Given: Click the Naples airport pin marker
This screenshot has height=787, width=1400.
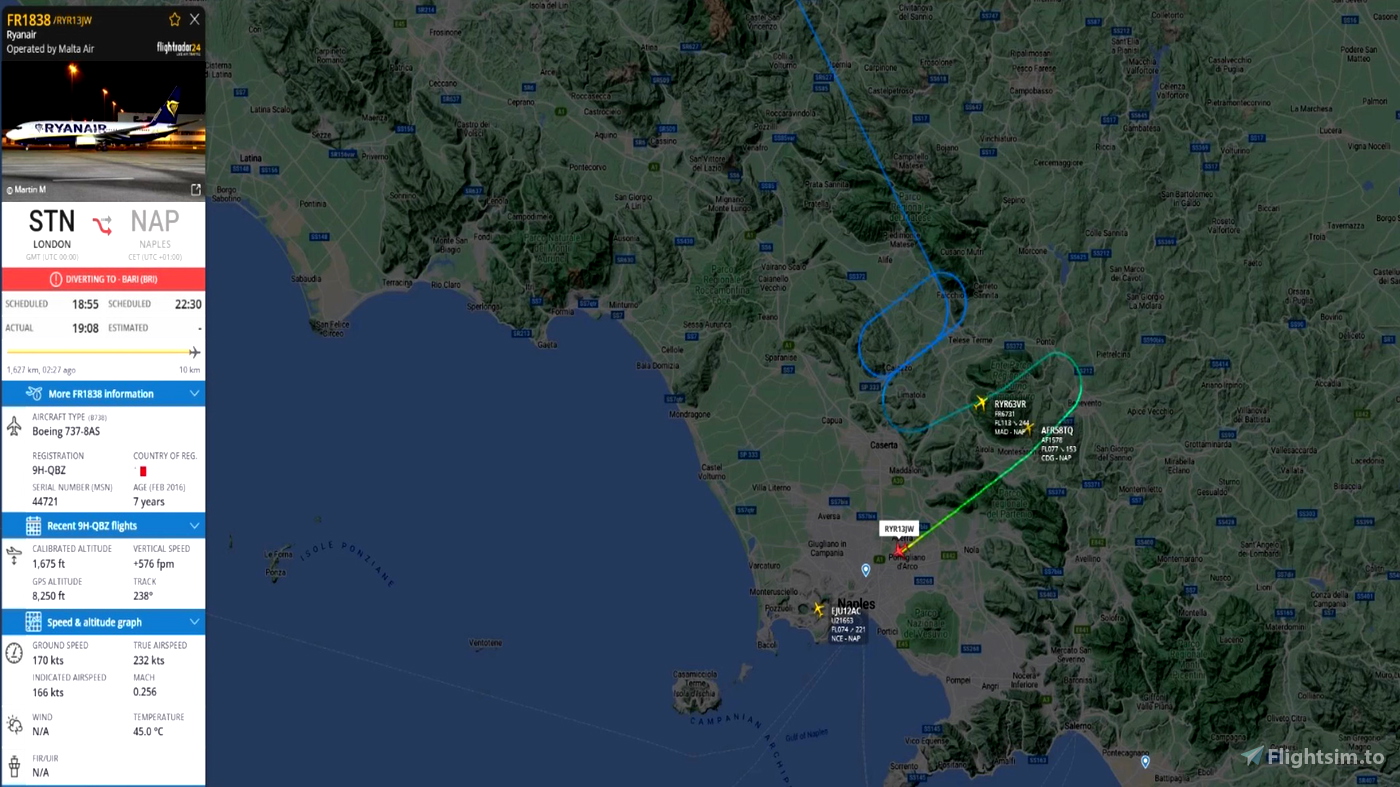Looking at the screenshot, I should (x=866, y=570).
